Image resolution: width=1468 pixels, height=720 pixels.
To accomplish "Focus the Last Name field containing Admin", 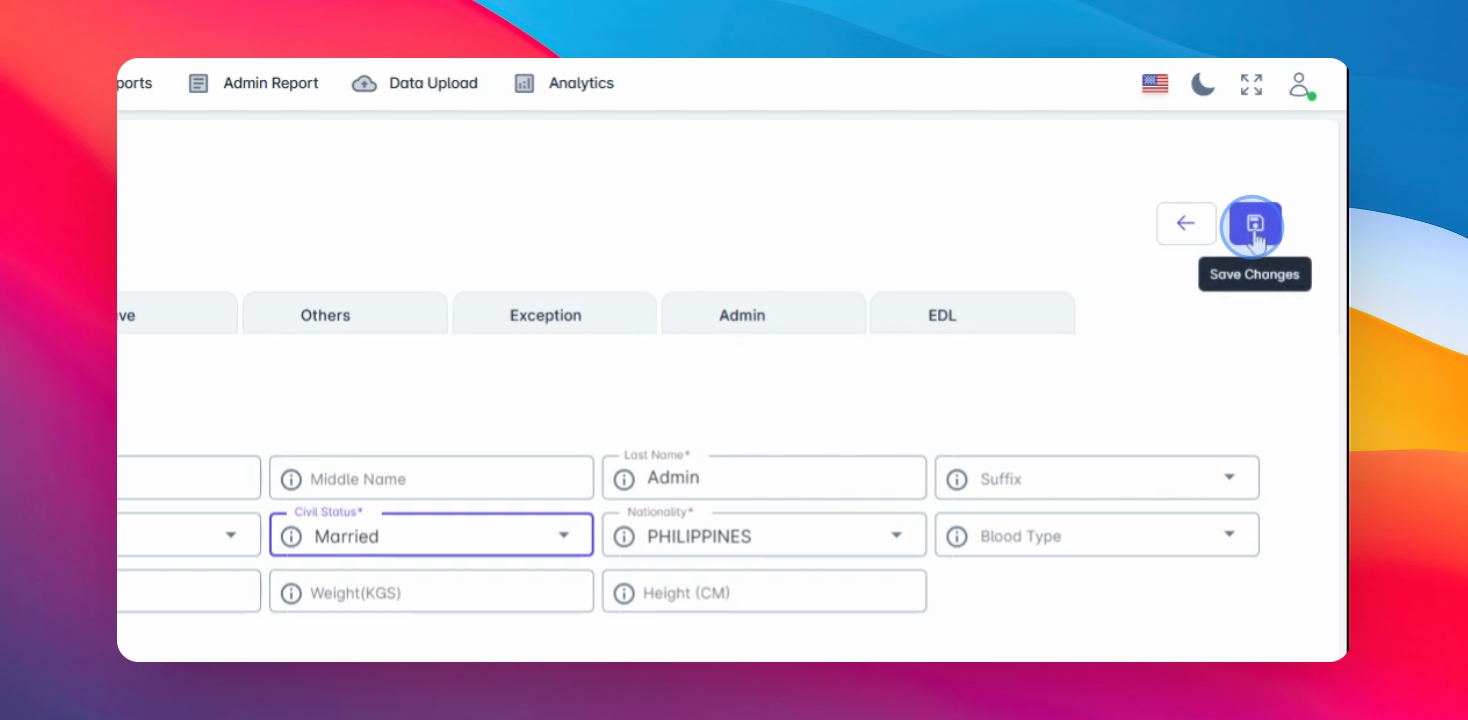I will [764, 478].
